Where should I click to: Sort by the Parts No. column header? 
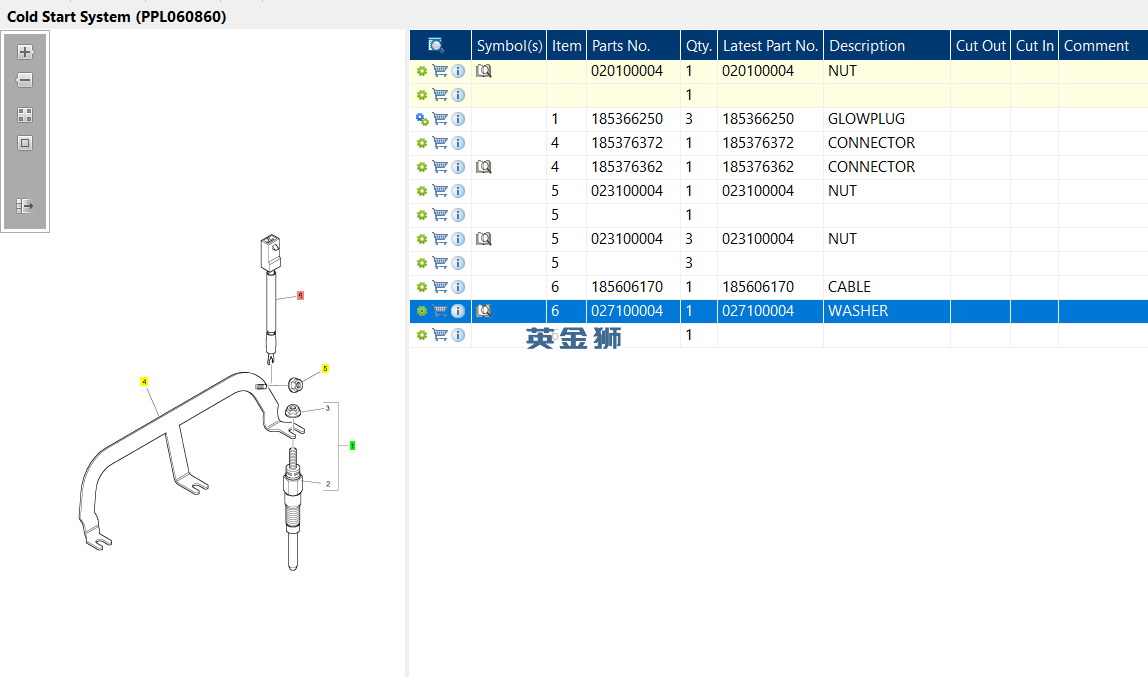tap(621, 45)
